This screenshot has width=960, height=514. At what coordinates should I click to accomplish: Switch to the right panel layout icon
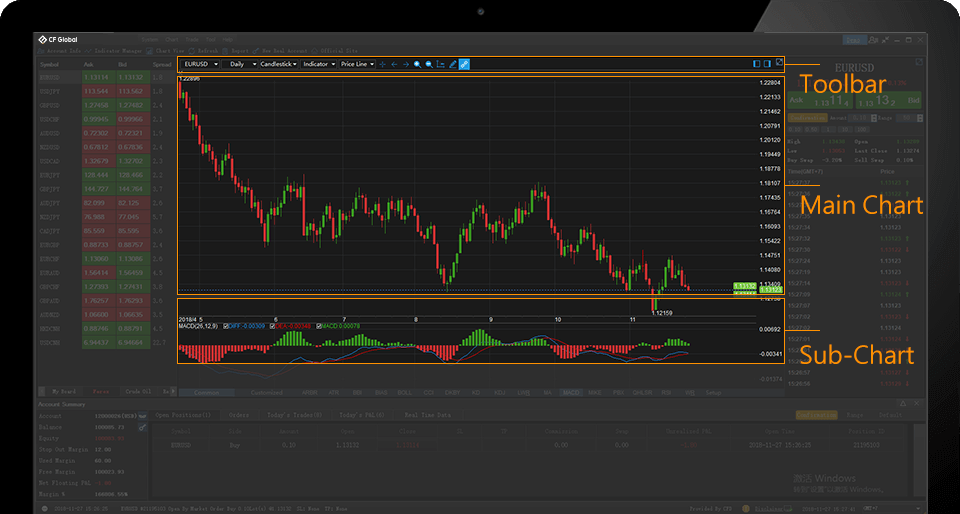(767, 64)
